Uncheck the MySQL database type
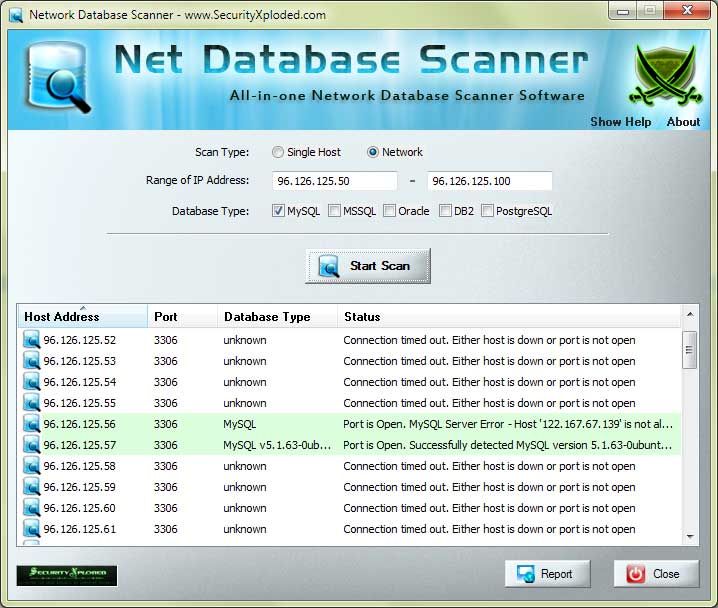Viewport: 718px width, 608px height. click(279, 211)
